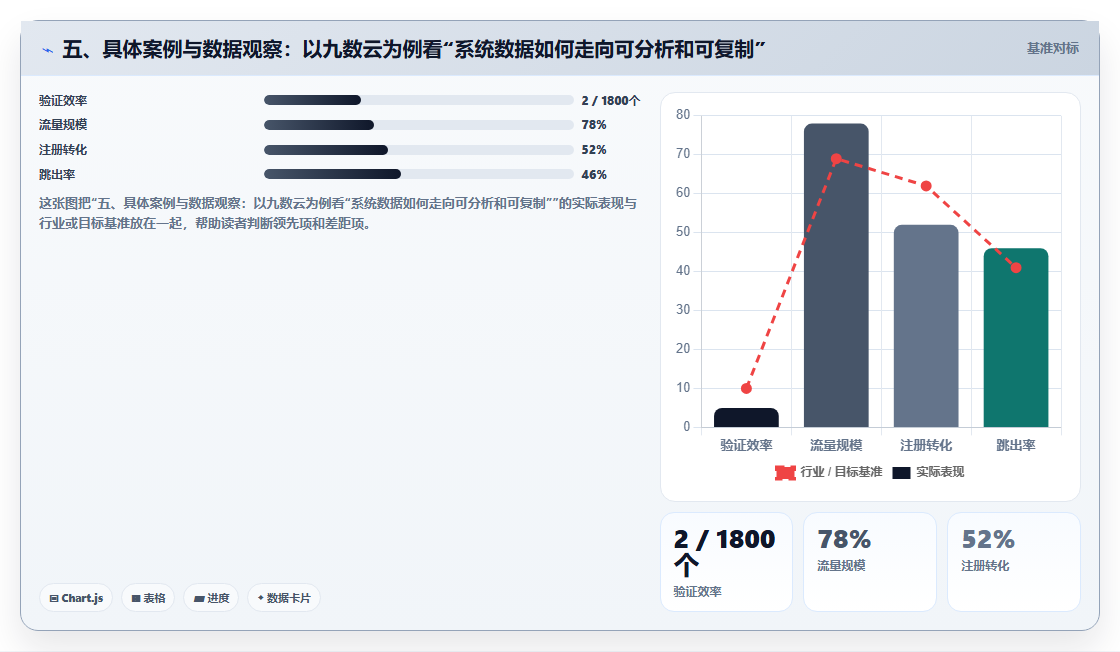The image size is (1120, 652).
Task: Click the green 跳出率 bar in chart
Action: (x=1016, y=338)
